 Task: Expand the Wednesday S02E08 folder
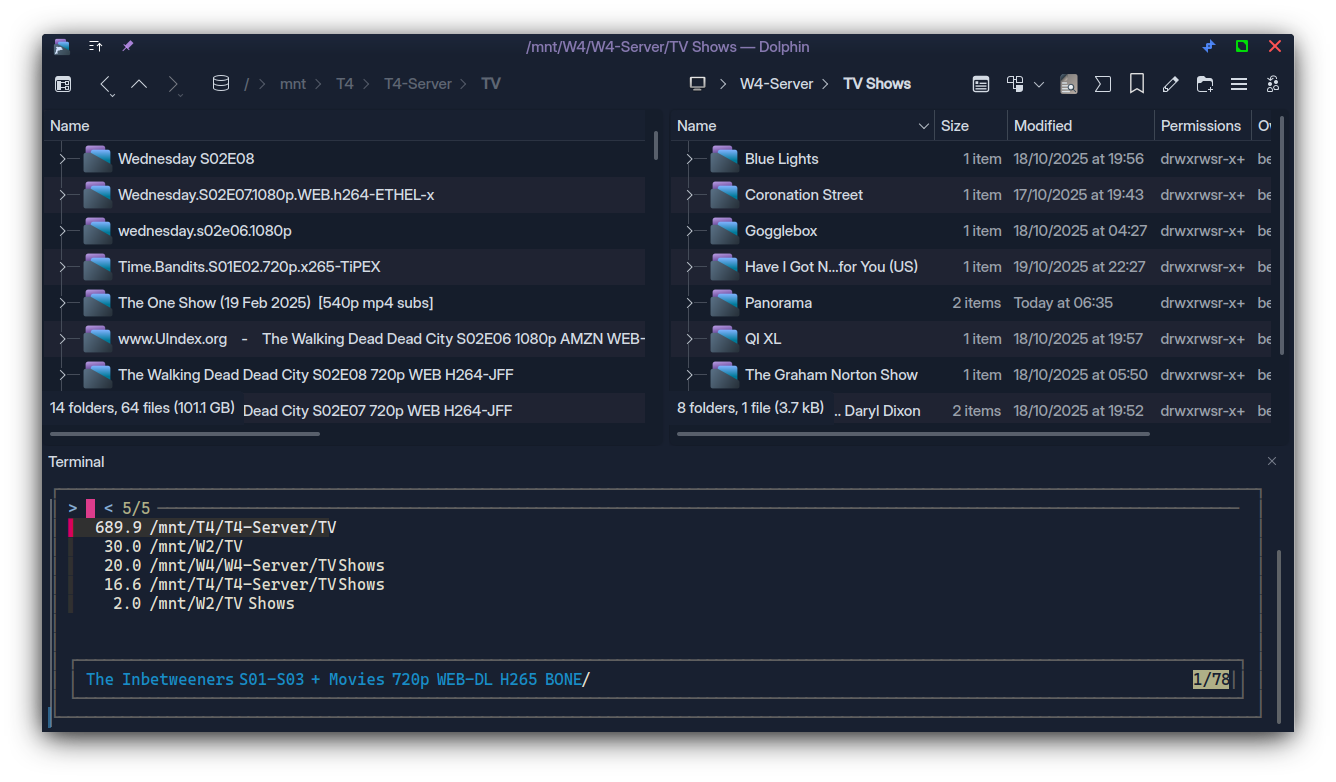pos(62,159)
